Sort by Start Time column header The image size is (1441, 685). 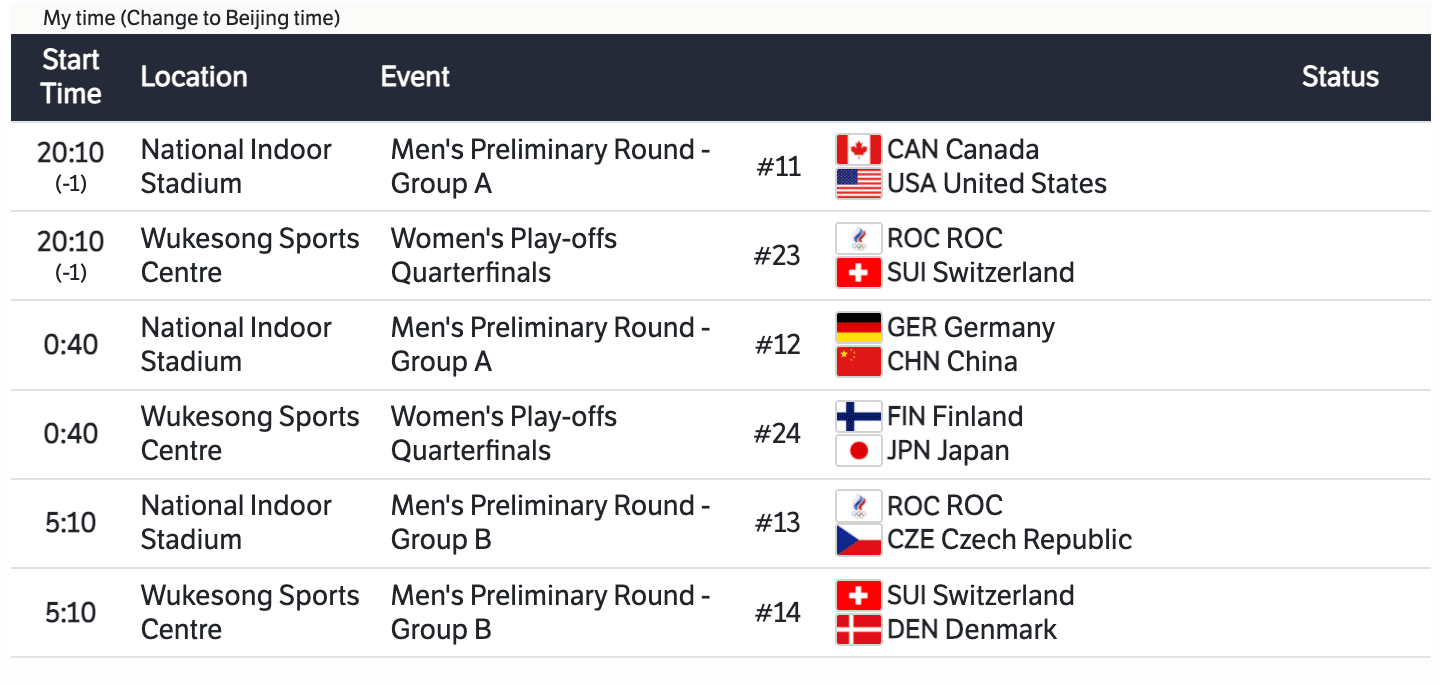(x=71, y=77)
